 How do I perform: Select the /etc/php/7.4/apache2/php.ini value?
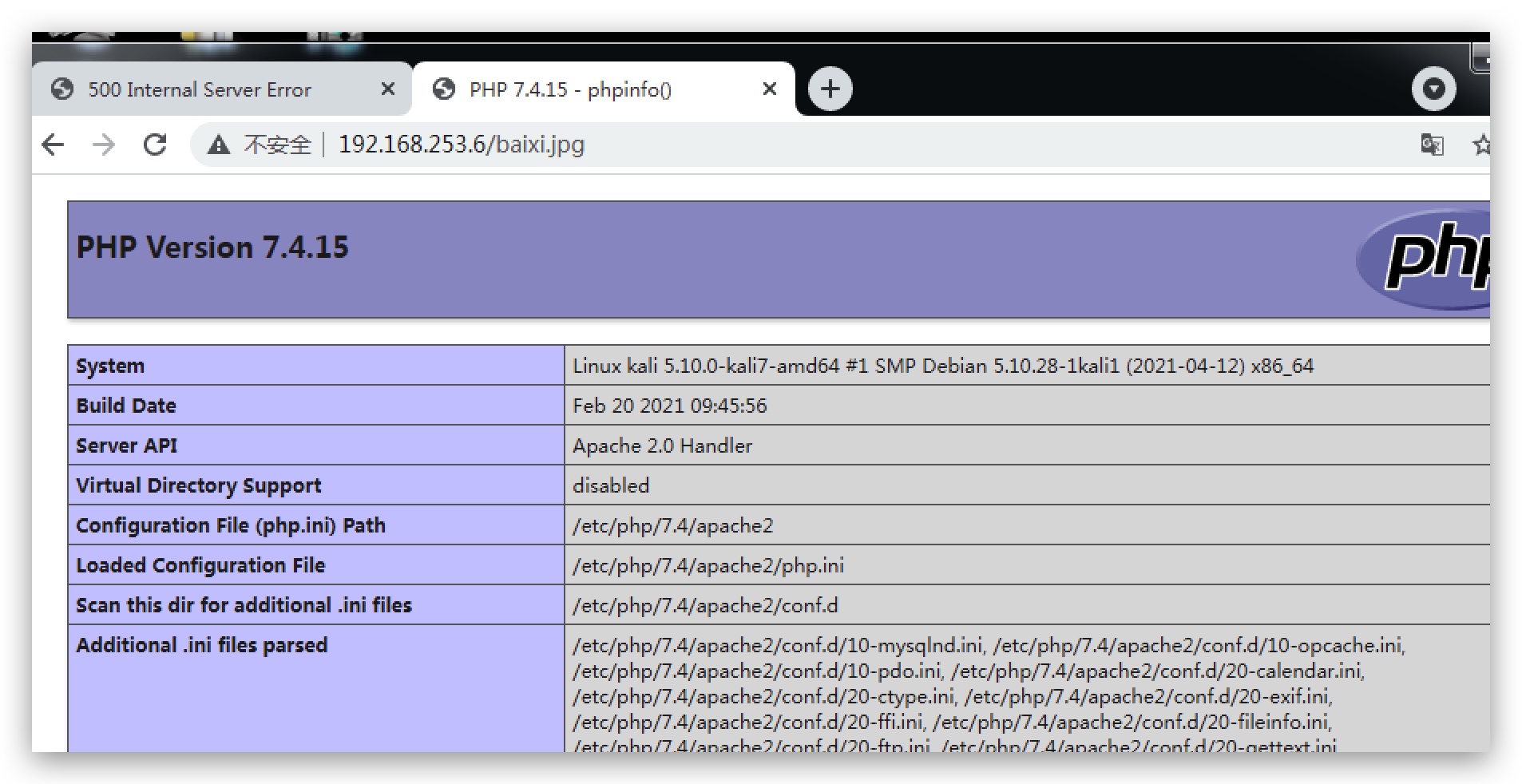(x=708, y=565)
